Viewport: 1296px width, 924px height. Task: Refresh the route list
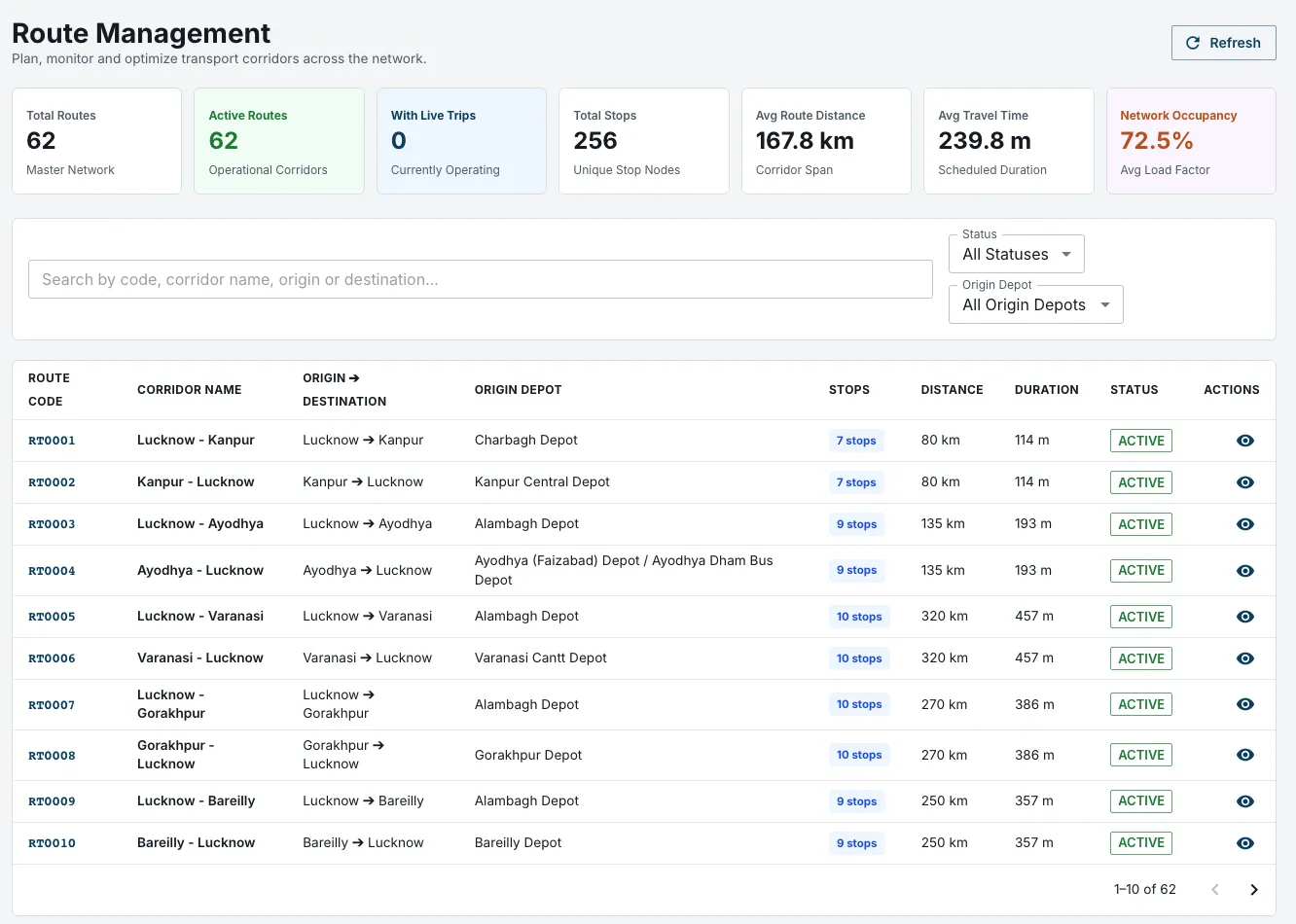pyautogui.click(x=1223, y=43)
